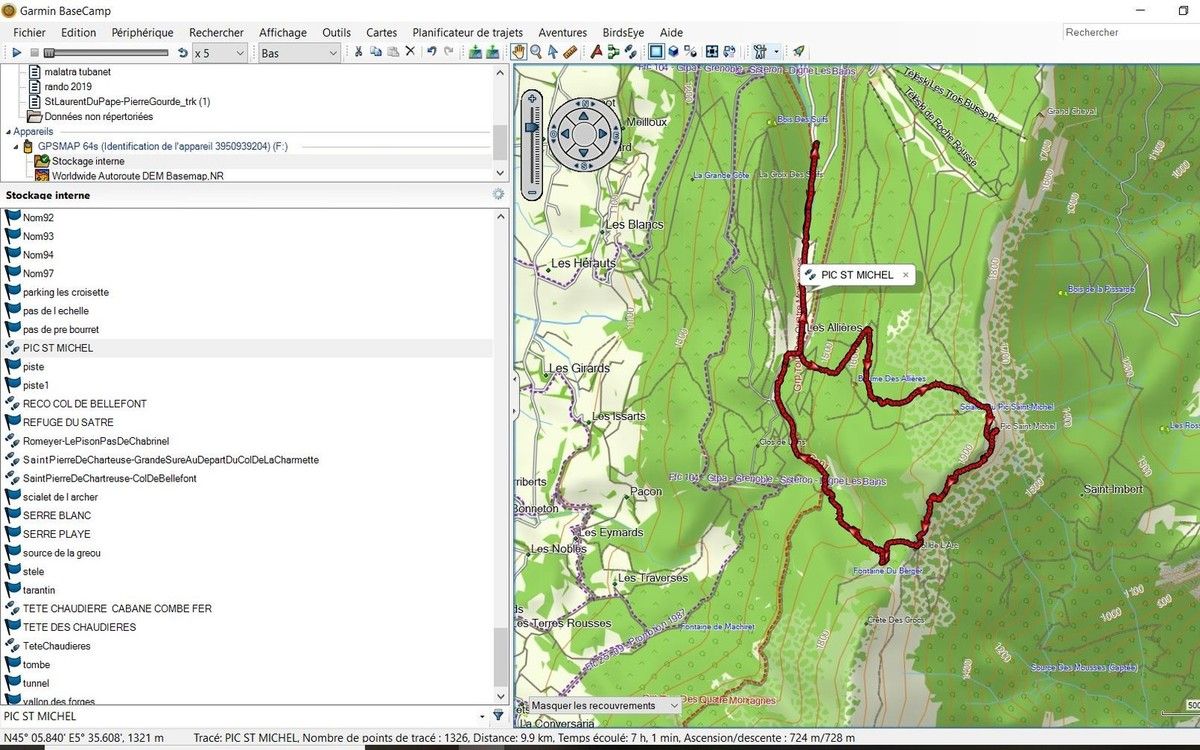The height and width of the screenshot is (750, 1200).
Task: Open the Affichage menu
Action: 283,32
